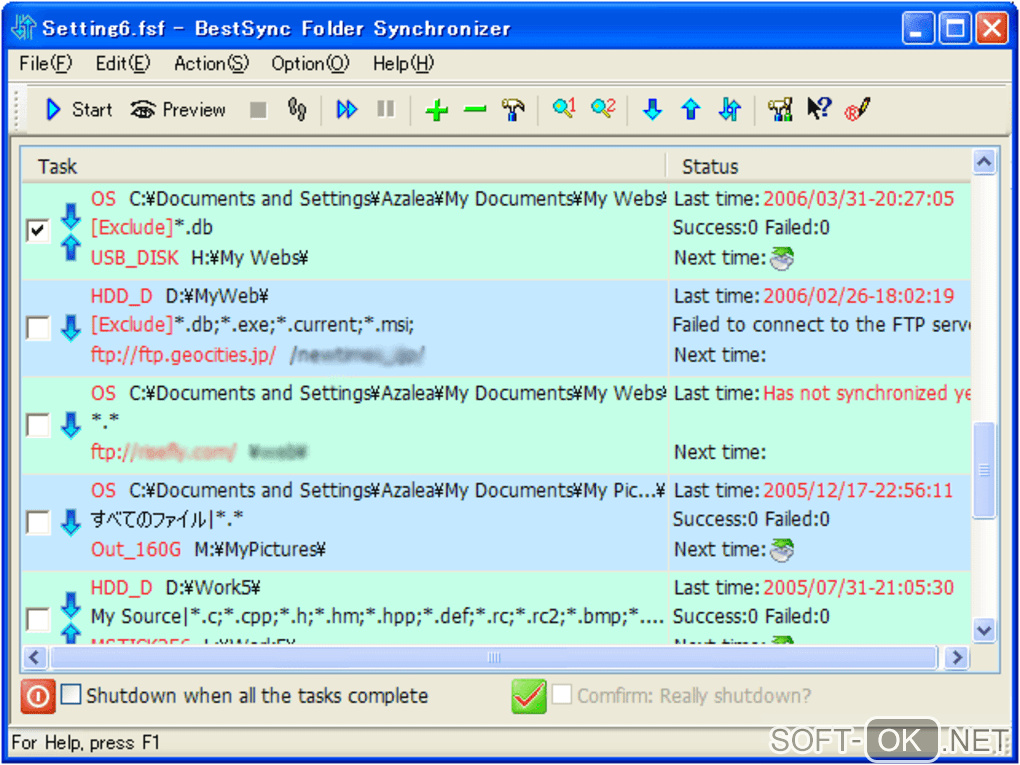
Task: Click the magnifier 2 icon
Action: [x=603, y=108]
